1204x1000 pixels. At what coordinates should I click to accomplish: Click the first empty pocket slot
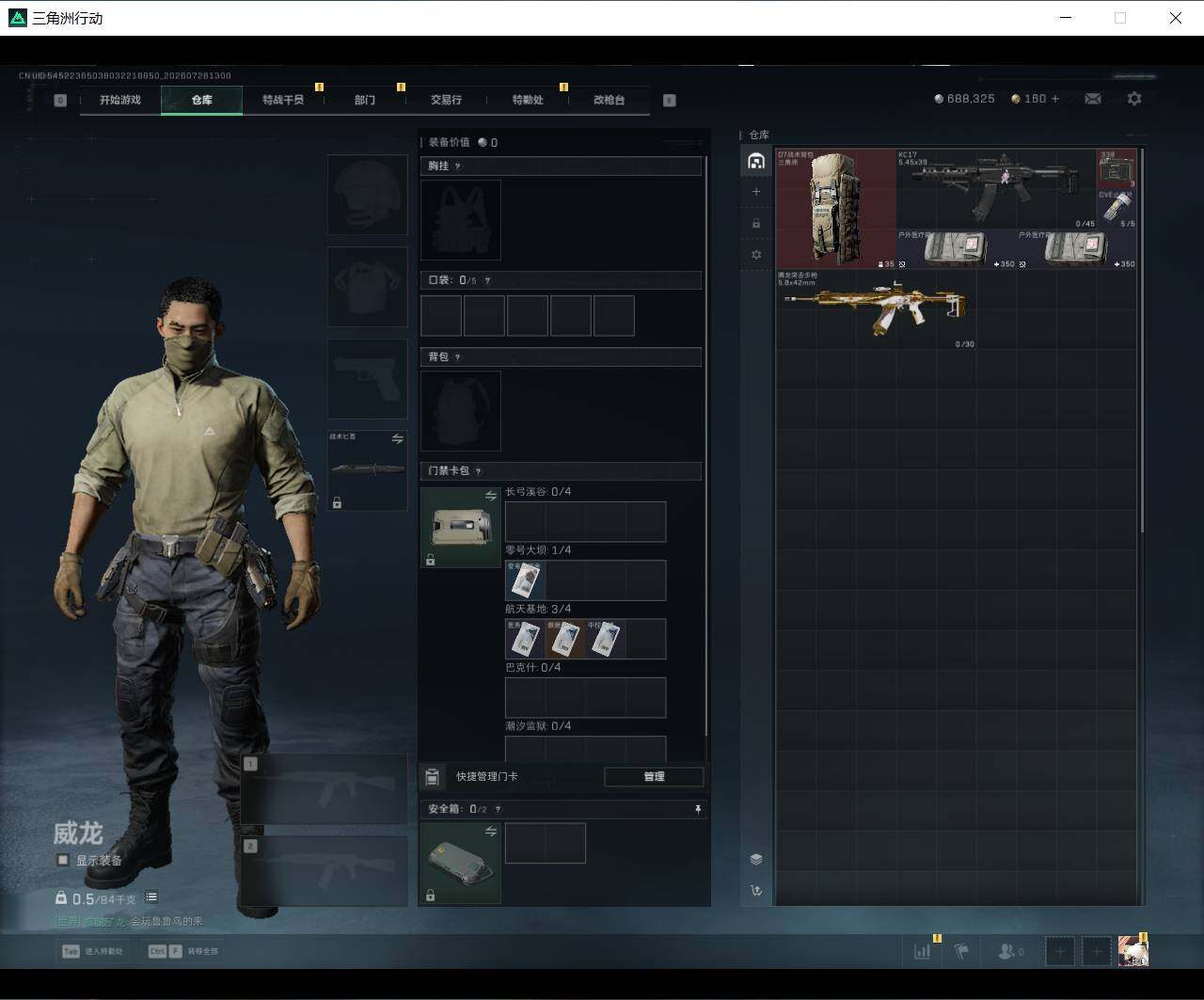point(441,316)
